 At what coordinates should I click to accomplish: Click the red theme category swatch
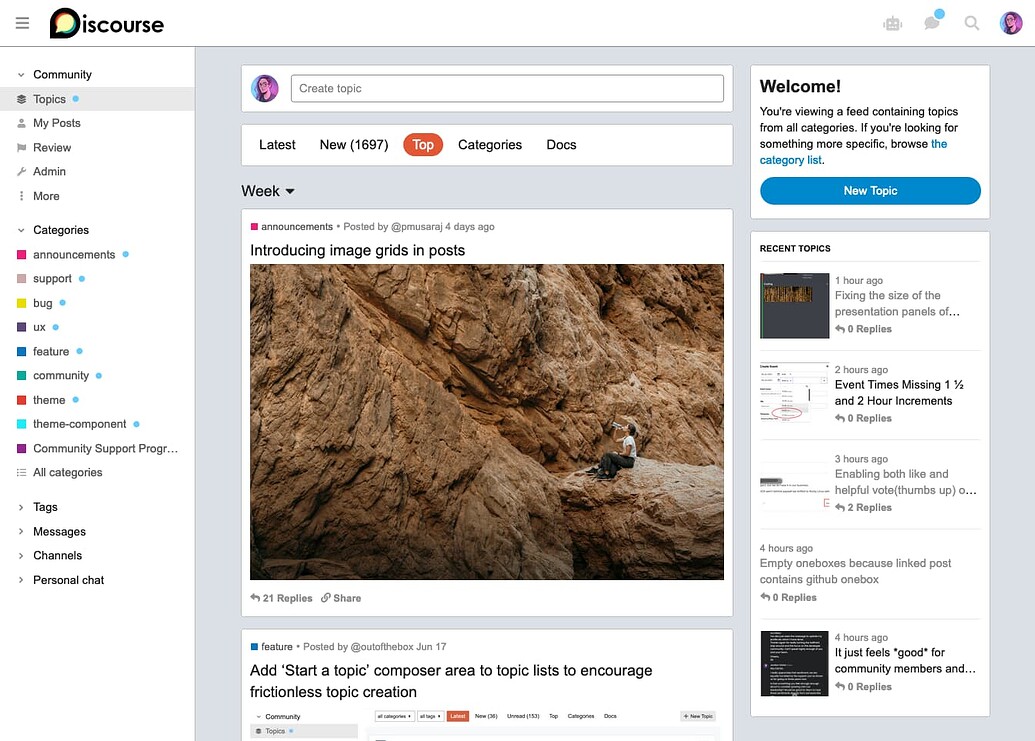22,400
